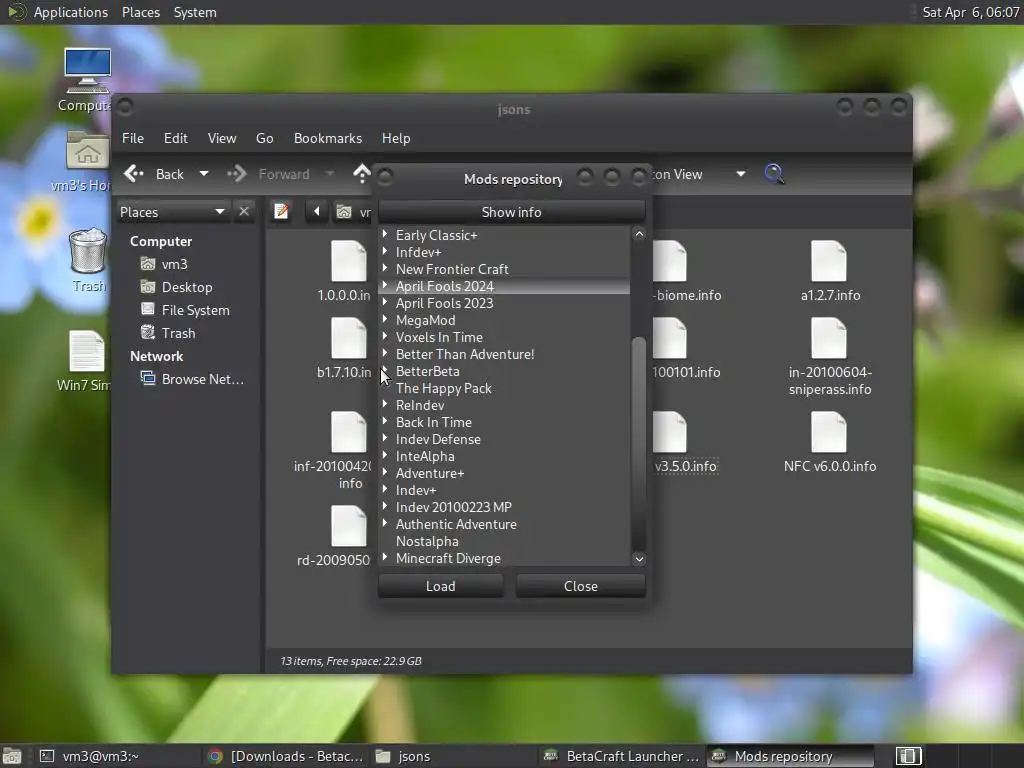This screenshot has width=1024, height=768.
Task: Expand MegaMod entry arrow
Action: (385, 319)
